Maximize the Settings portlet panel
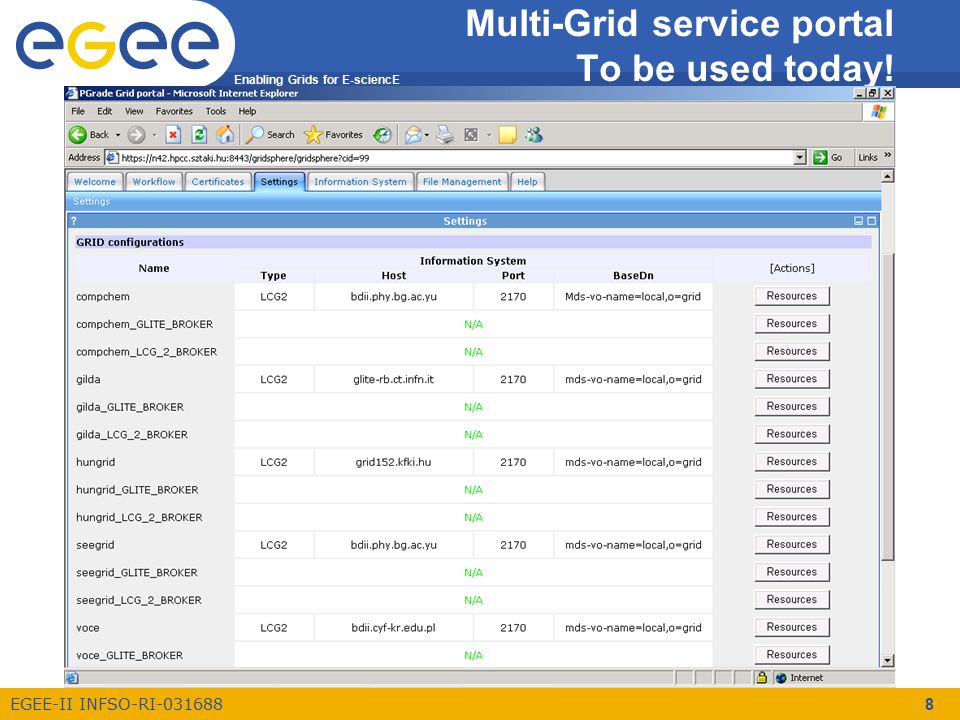Screen dimensions: 960x720 pos(872,221)
